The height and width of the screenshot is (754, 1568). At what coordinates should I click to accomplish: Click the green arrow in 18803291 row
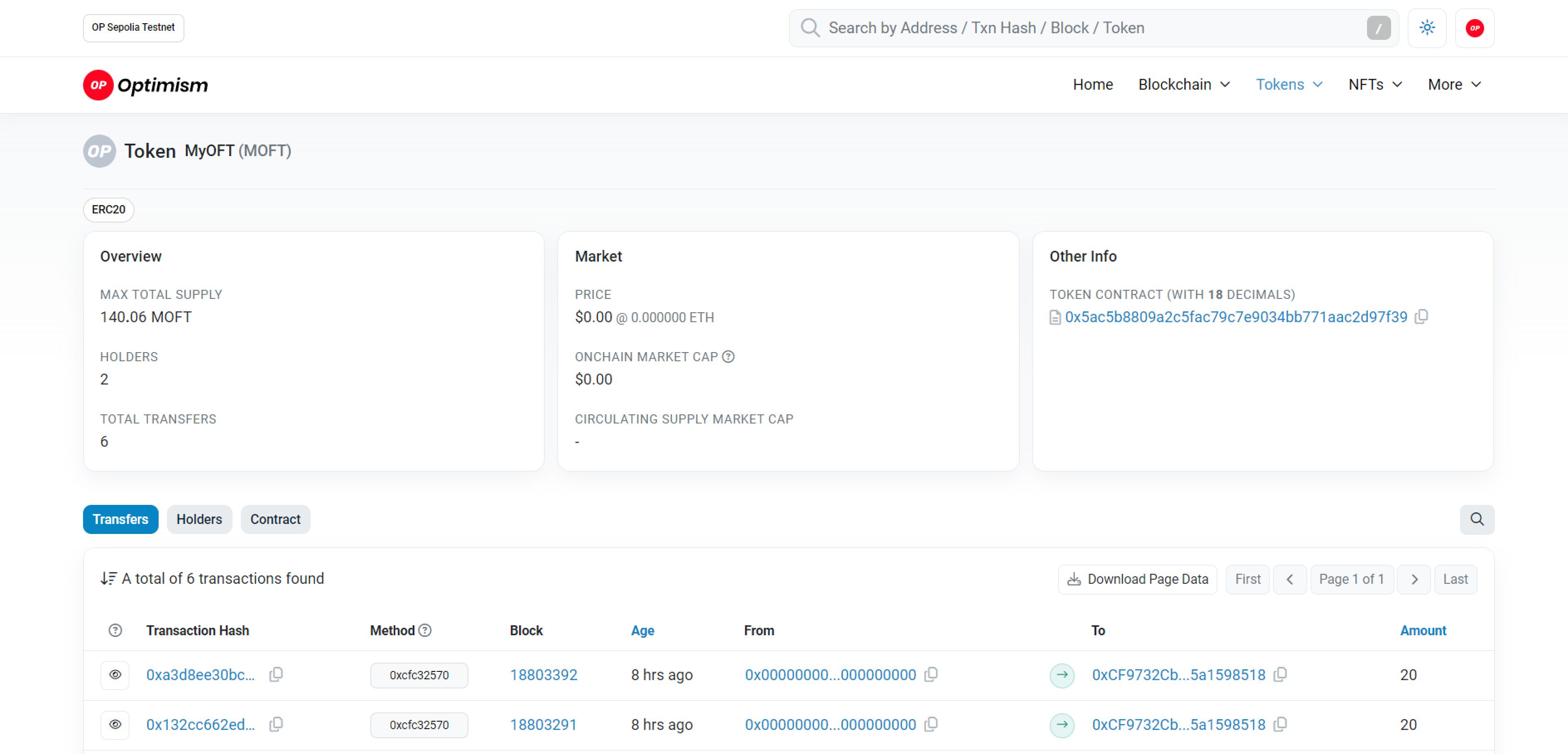(x=1061, y=725)
